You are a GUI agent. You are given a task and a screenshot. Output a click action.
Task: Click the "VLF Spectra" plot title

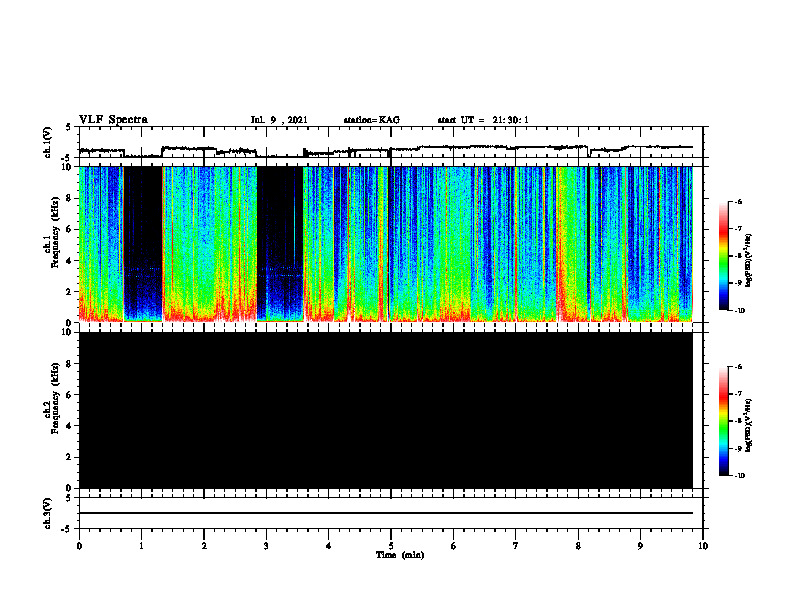coord(113,120)
